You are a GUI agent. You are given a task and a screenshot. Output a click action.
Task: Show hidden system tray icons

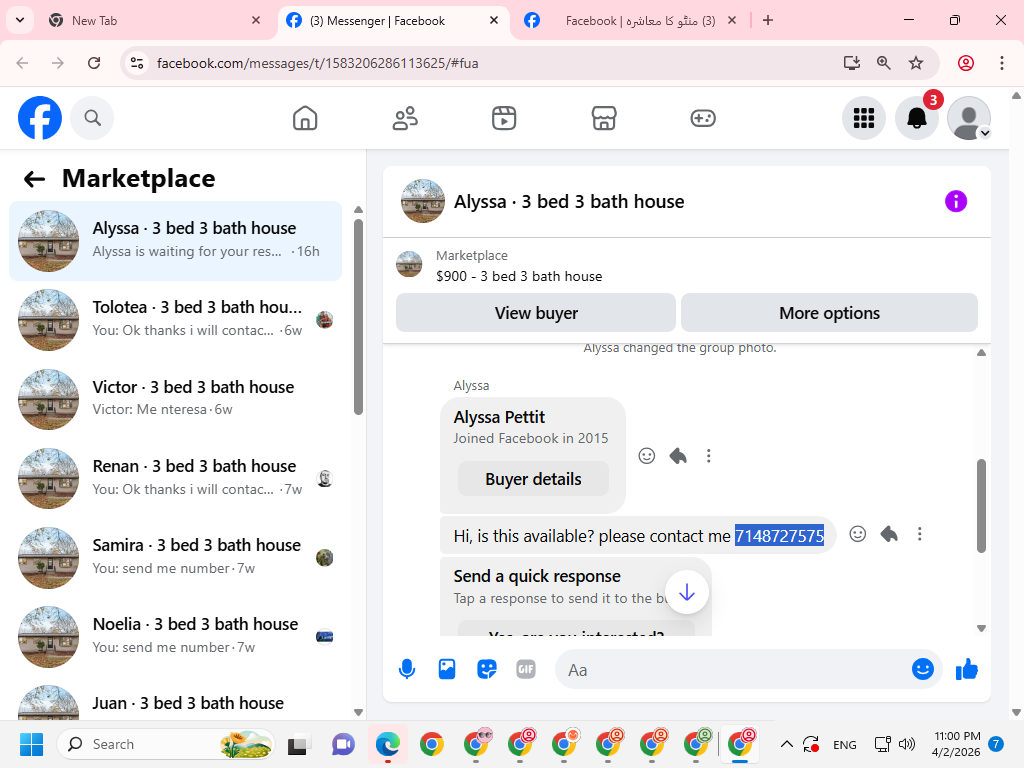[787, 744]
